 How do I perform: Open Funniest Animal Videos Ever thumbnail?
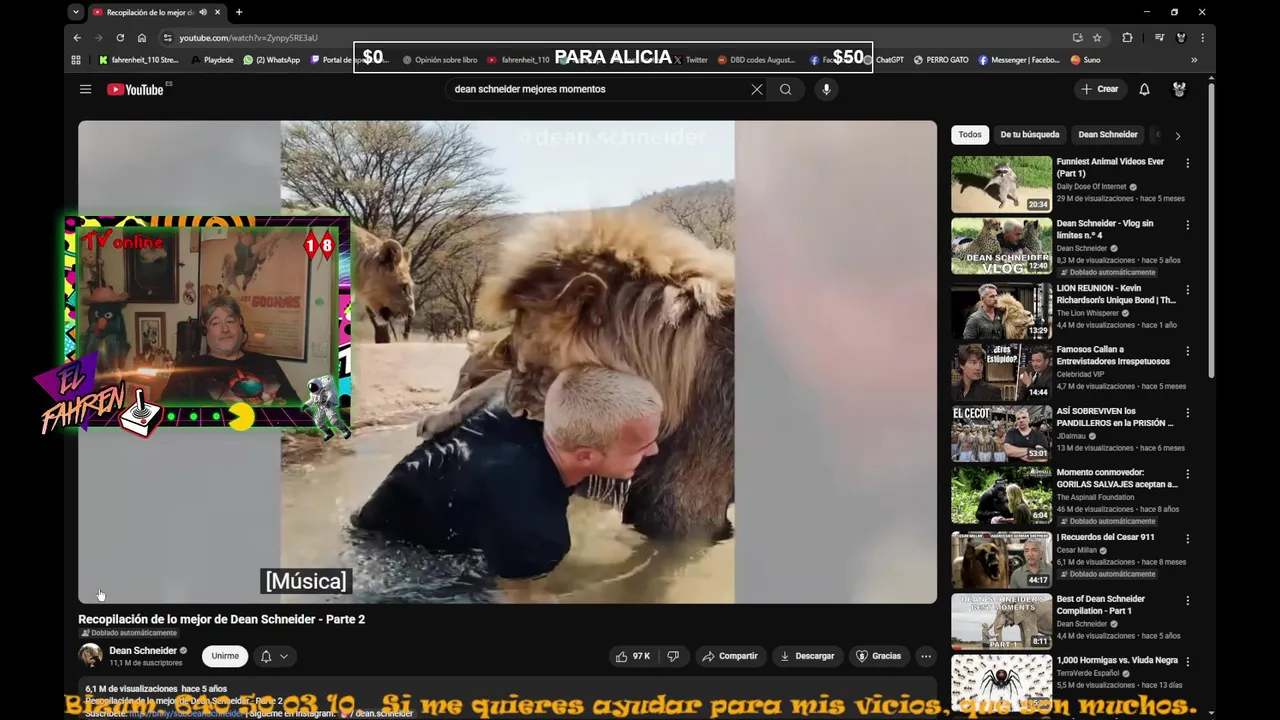click(1001, 183)
